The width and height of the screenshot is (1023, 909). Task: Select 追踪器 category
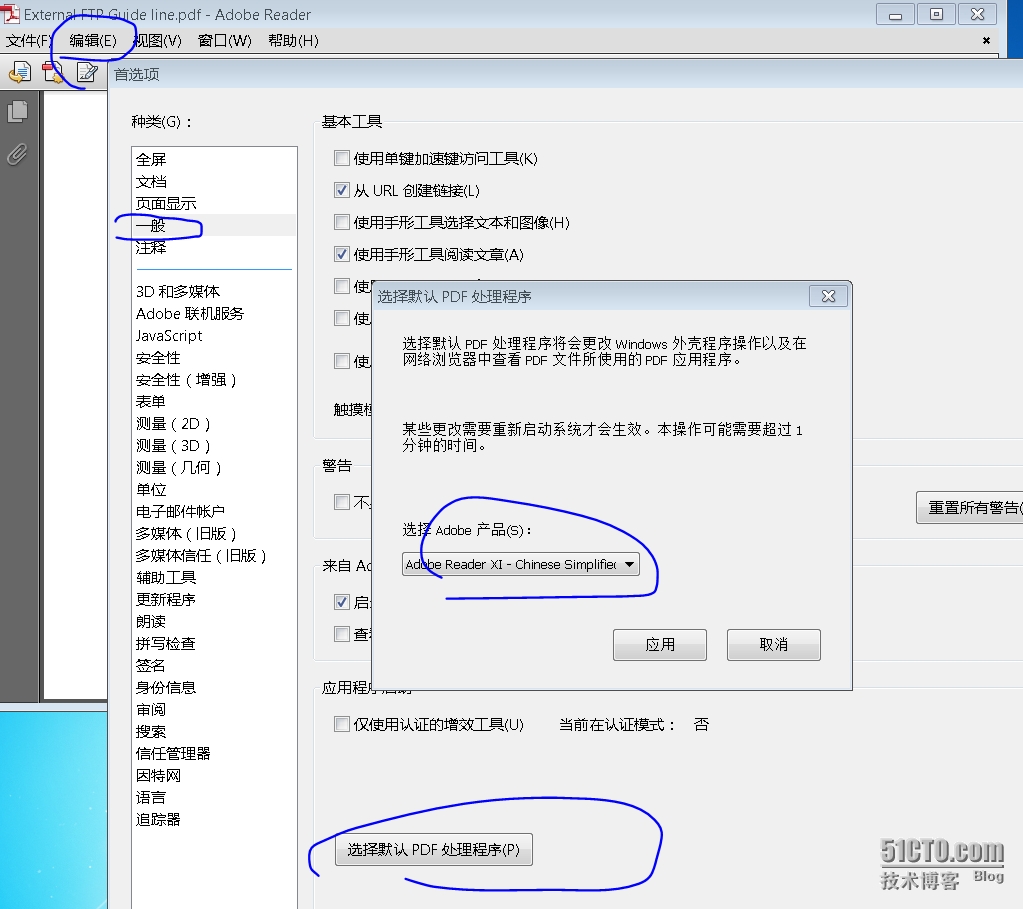point(158,820)
